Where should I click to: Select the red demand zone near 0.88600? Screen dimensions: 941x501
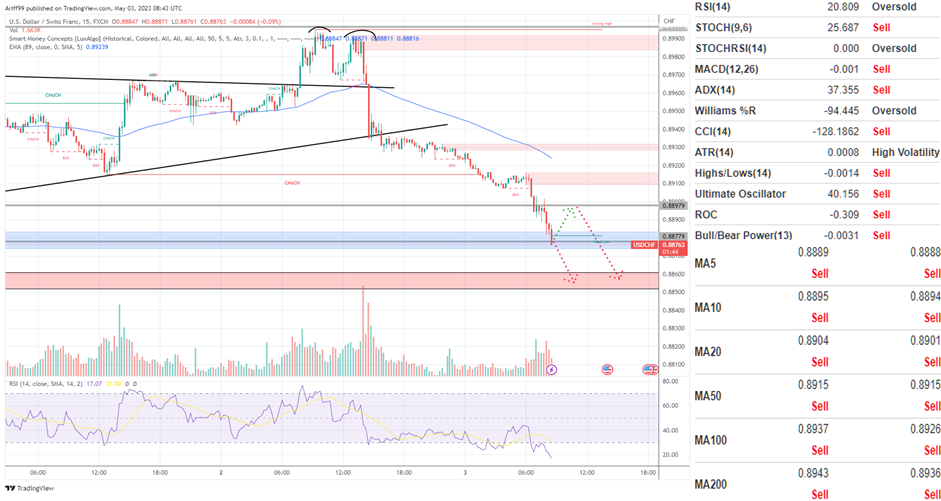pos(300,280)
